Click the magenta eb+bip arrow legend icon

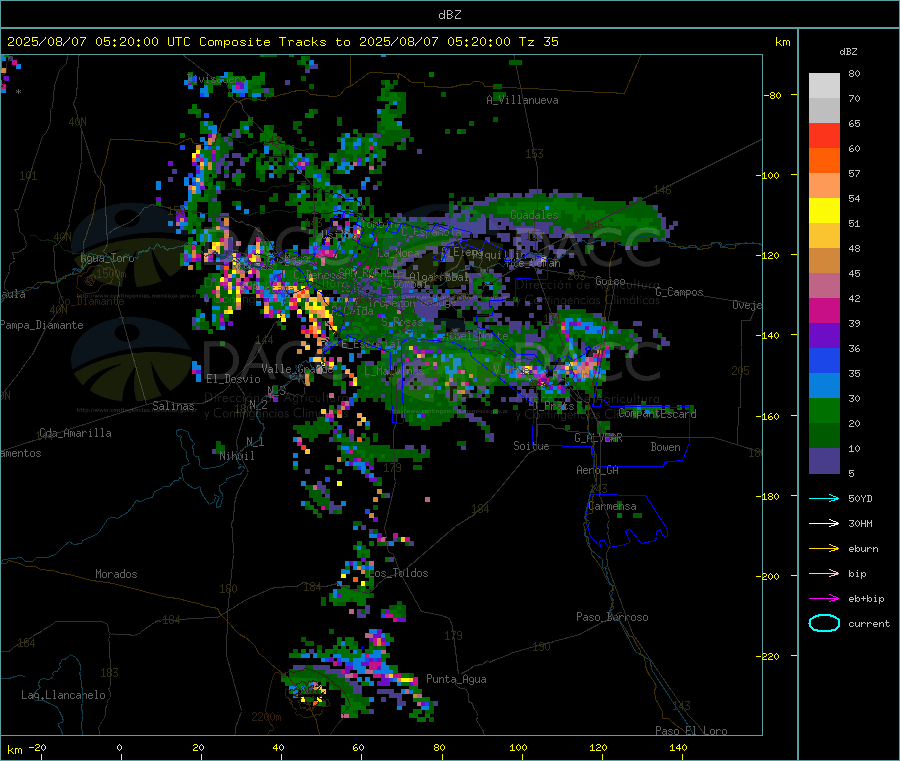pos(824,599)
